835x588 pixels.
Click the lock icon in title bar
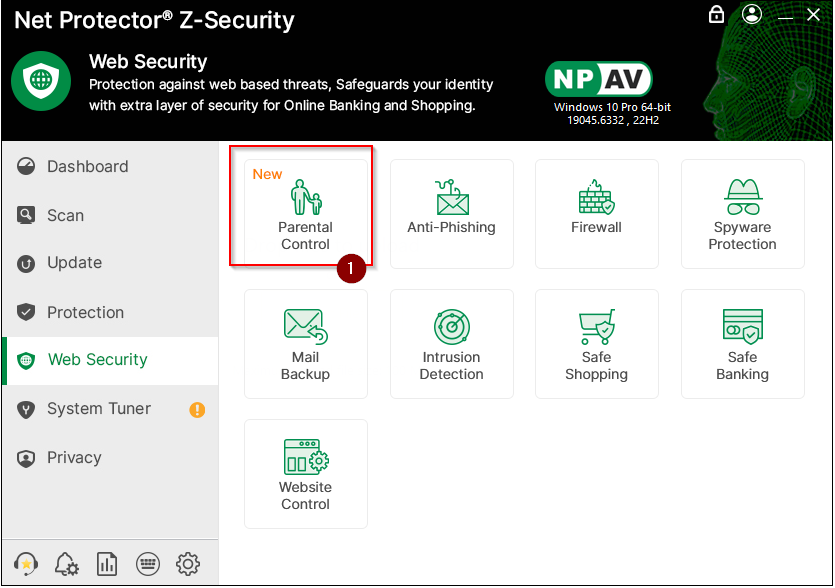(716, 15)
